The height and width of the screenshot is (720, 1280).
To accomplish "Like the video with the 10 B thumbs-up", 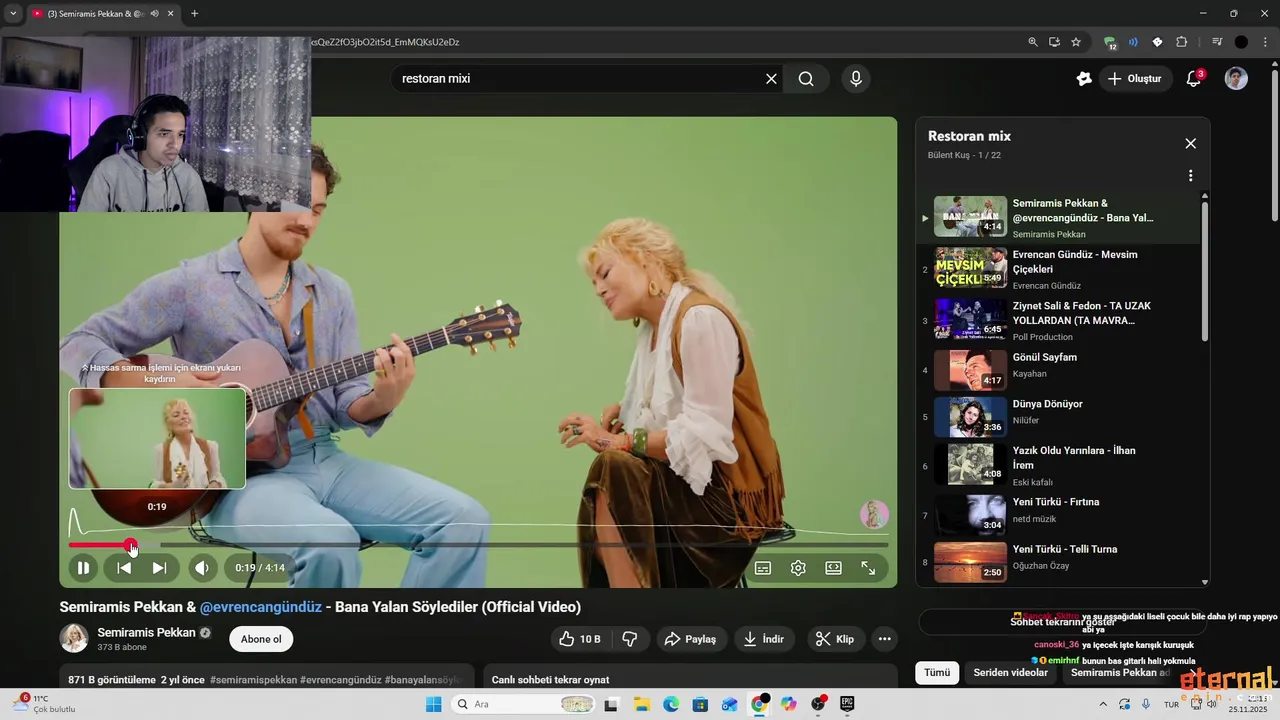I will coord(579,639).
